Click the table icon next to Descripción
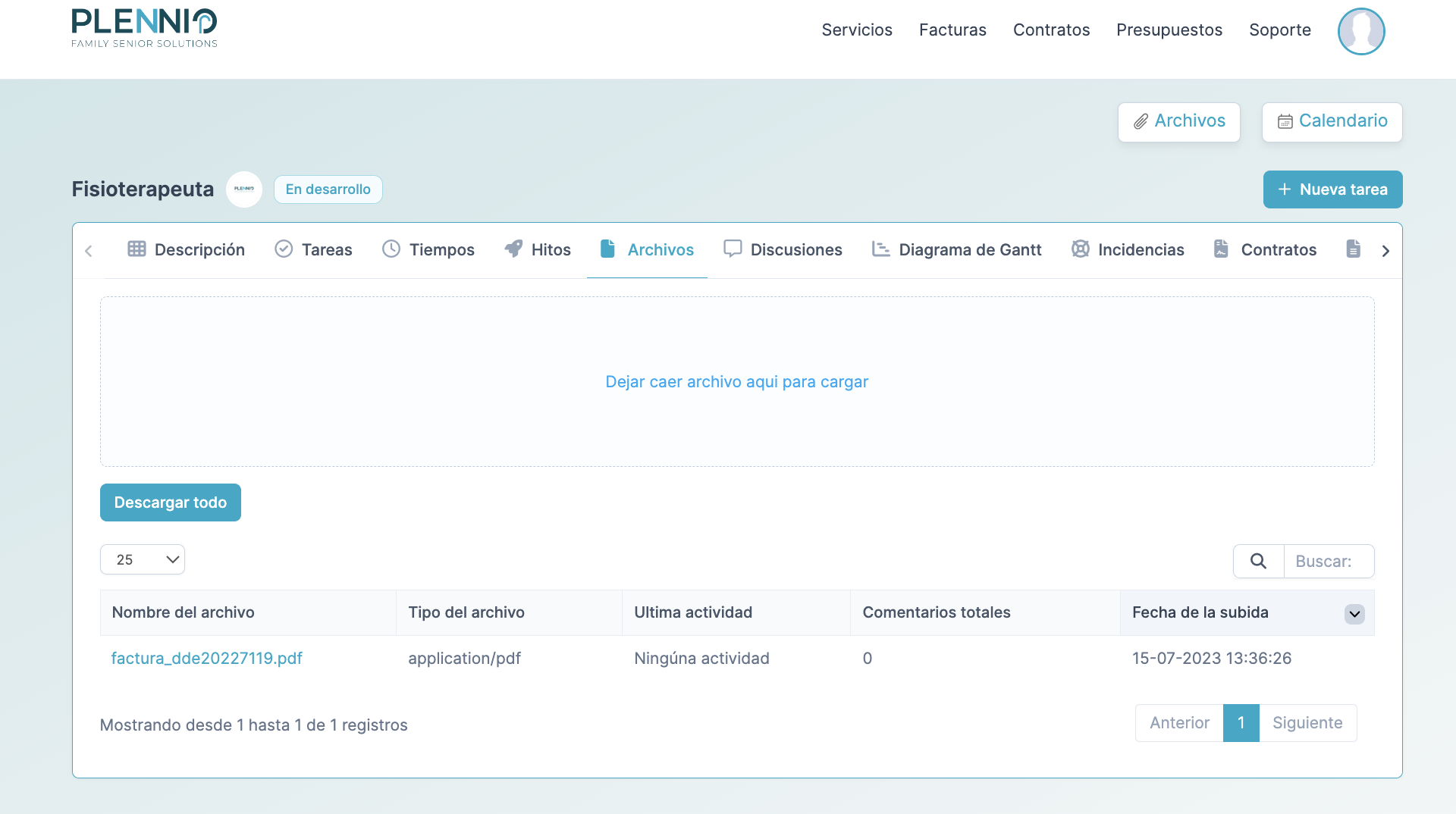 [x=136, y=249]
